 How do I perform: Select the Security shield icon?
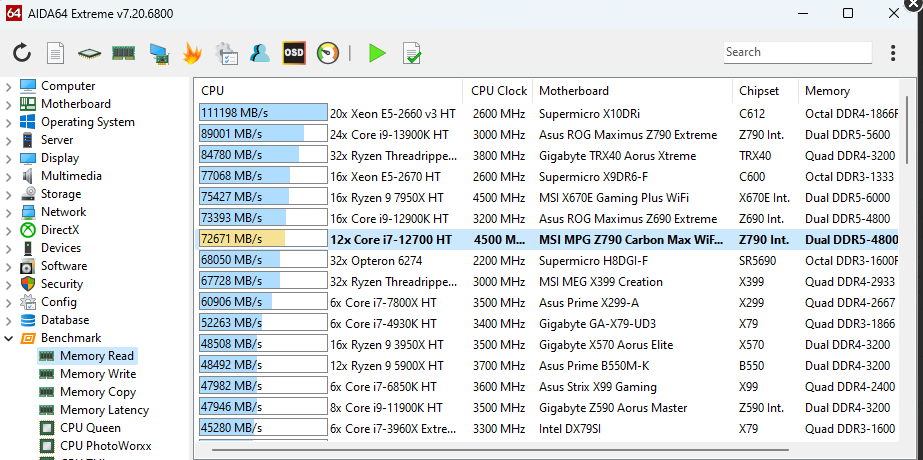click(28, 284)
